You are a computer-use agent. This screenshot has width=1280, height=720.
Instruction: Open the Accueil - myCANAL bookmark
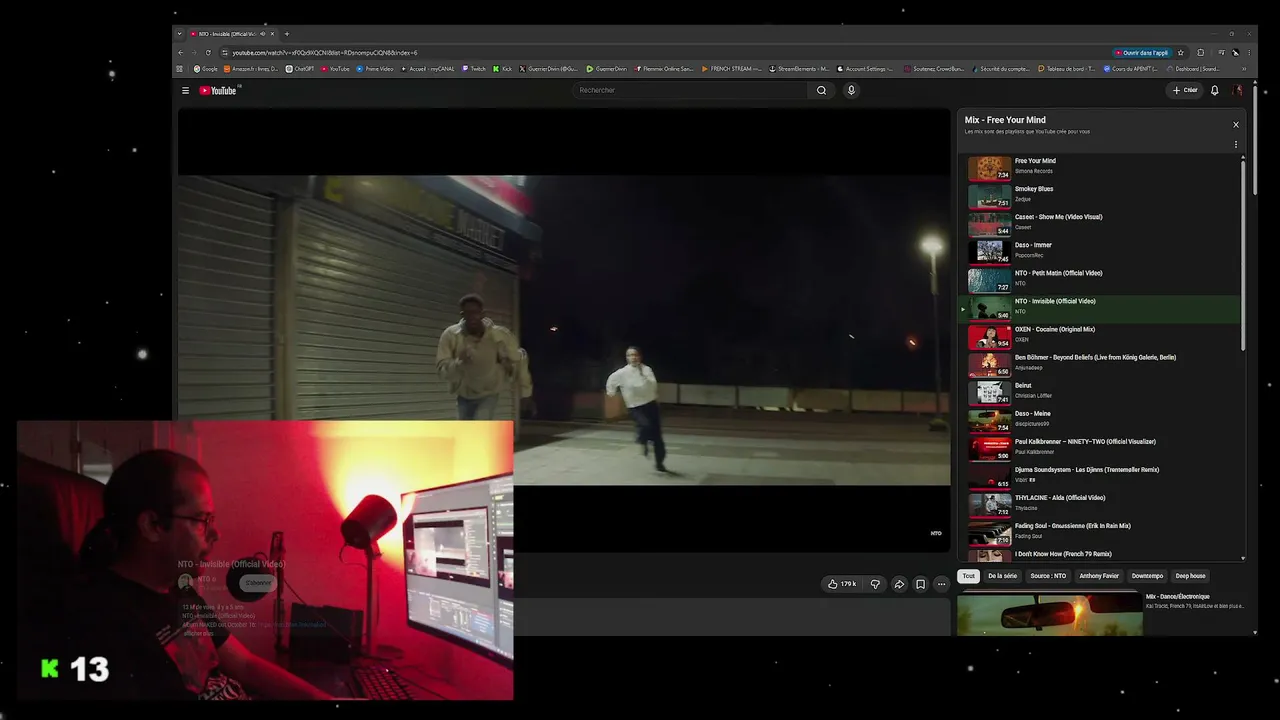click(428, 69)
